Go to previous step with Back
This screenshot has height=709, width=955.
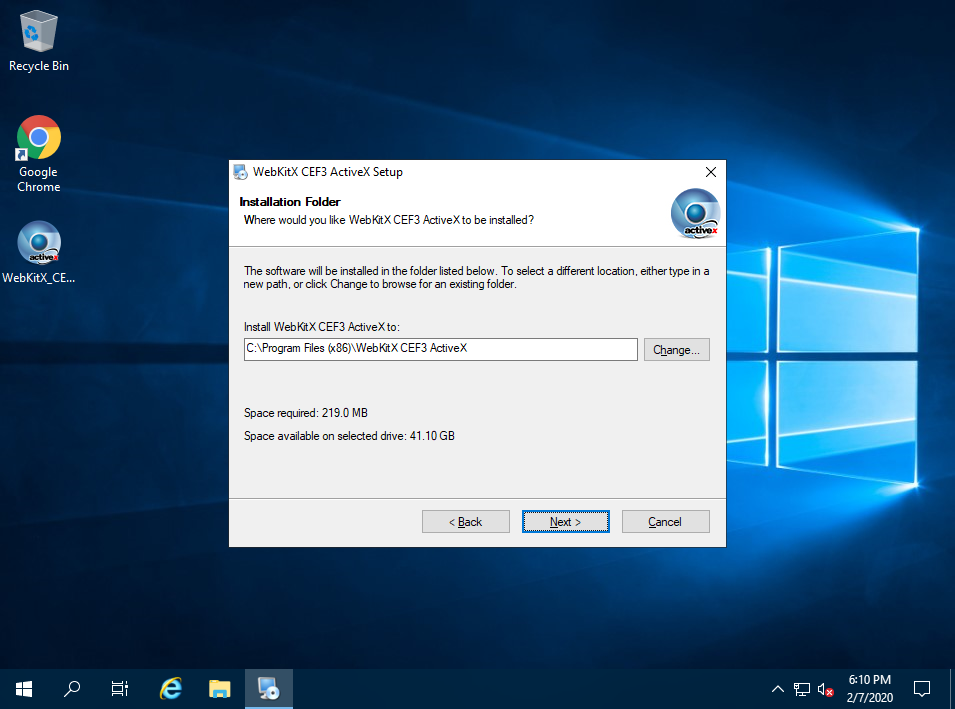[x=466, y=521]
